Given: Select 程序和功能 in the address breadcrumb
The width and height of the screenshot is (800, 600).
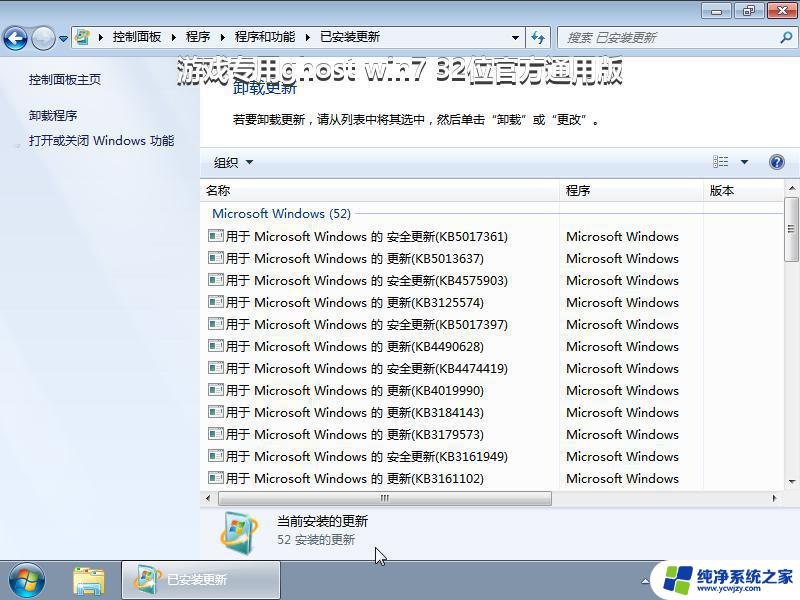Looking at the screenshot, I should coord(264,37).
